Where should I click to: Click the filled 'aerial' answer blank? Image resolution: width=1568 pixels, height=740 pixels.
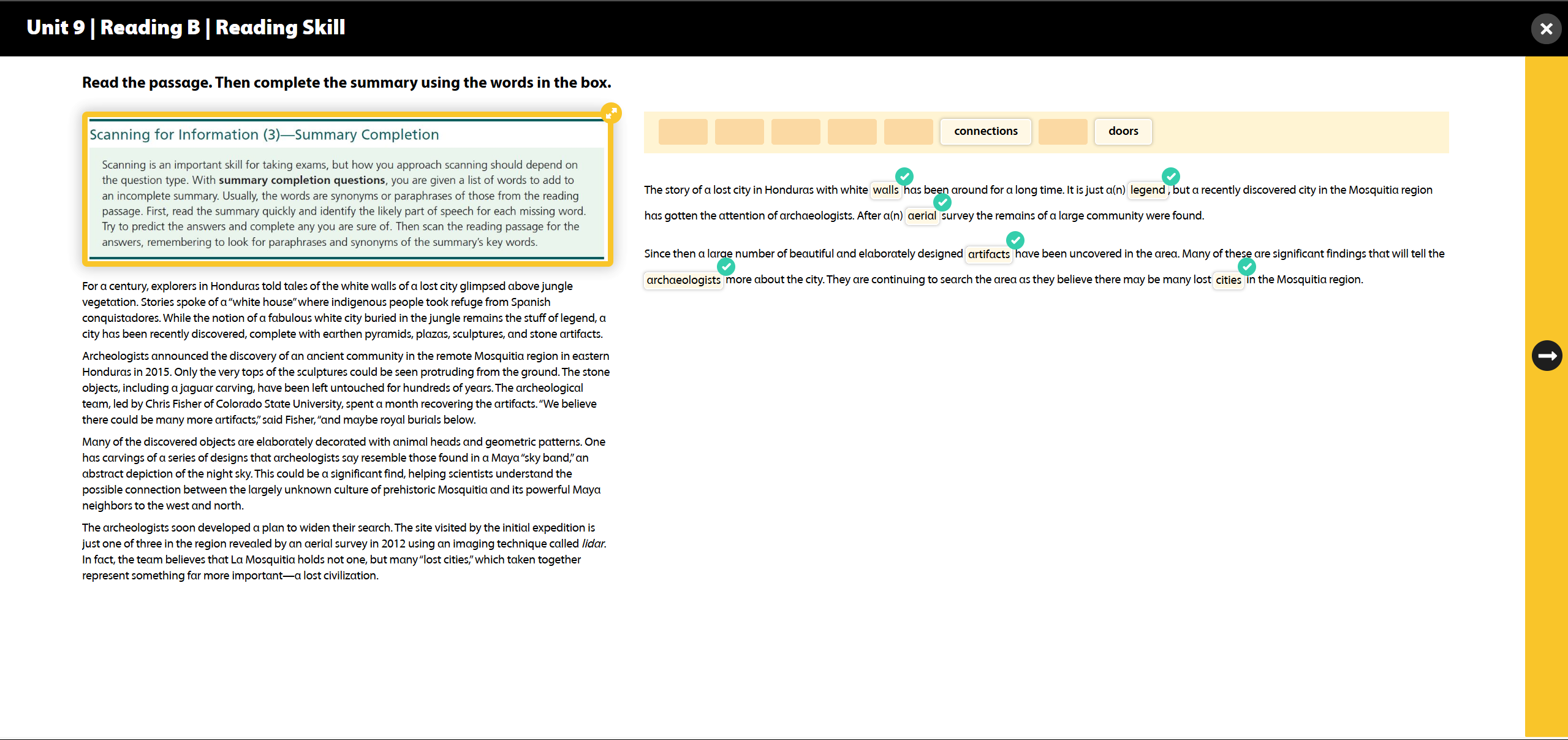click(922, 216)
